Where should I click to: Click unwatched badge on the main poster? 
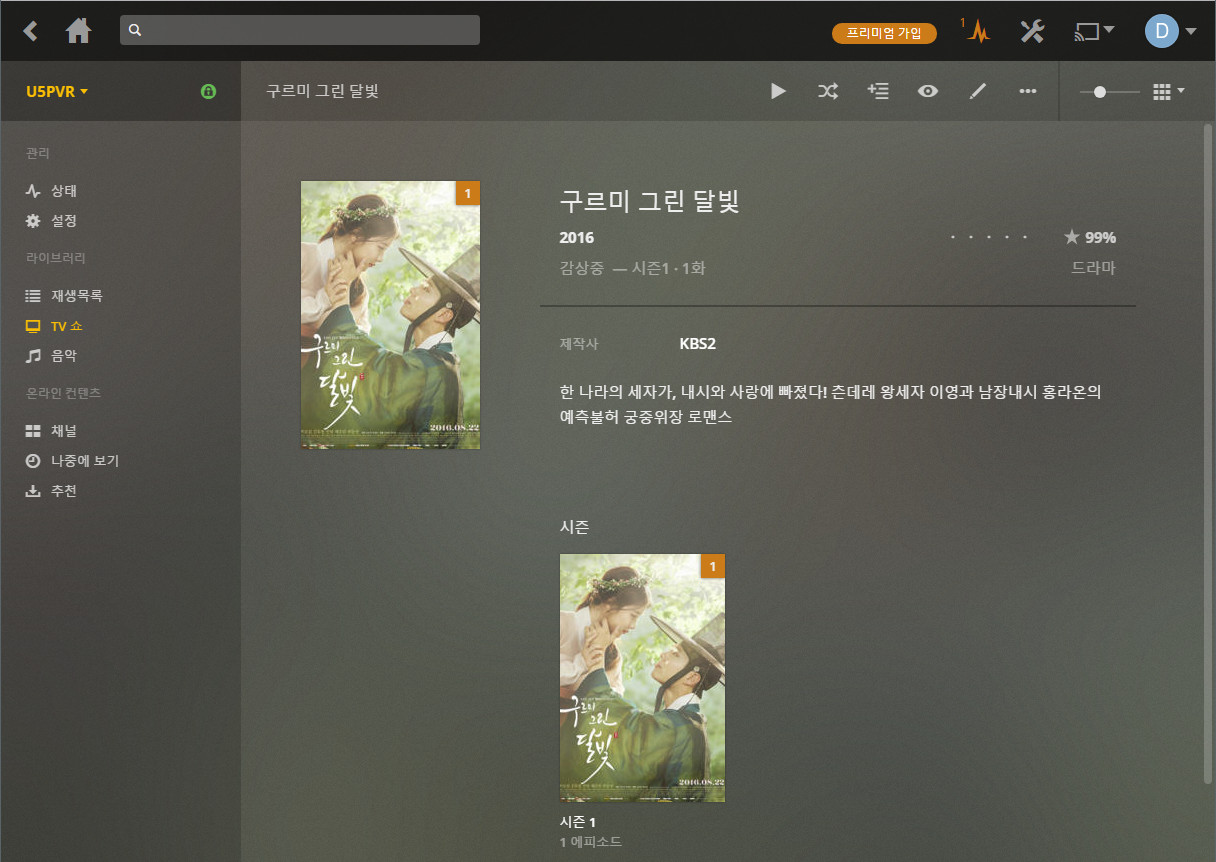click(x=468, y=193)
